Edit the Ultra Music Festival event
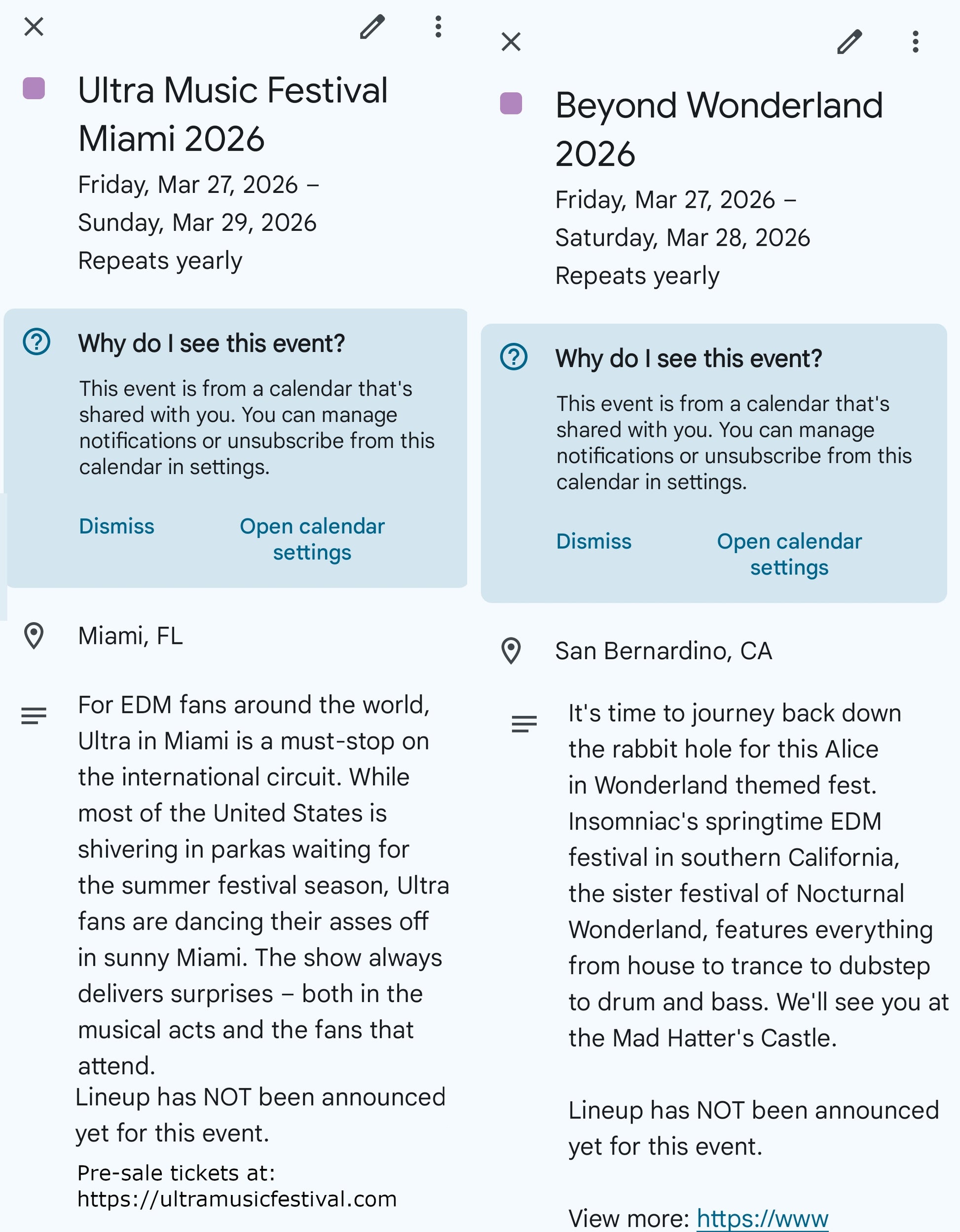 click(x=372, y=27)
